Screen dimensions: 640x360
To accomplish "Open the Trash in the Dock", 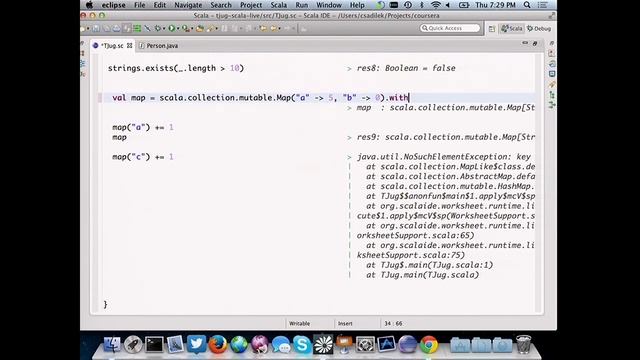I will pyautogui.click(x=524, y=344).
